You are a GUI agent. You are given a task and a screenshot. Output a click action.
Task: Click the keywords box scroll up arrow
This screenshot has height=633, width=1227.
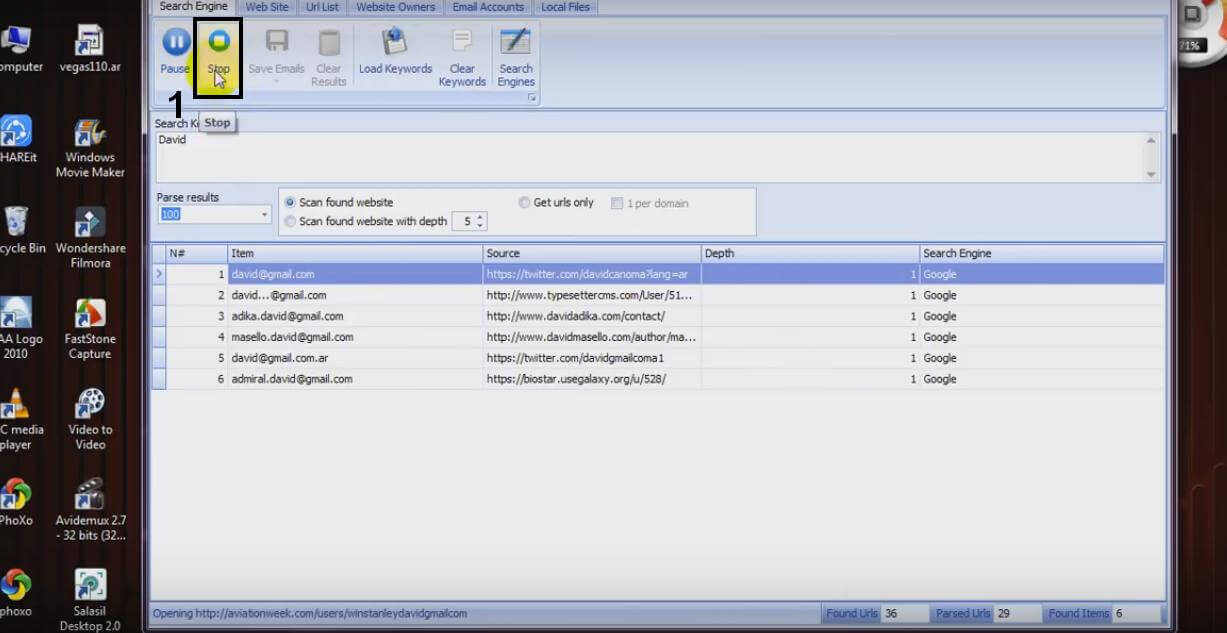(1152, 140)
